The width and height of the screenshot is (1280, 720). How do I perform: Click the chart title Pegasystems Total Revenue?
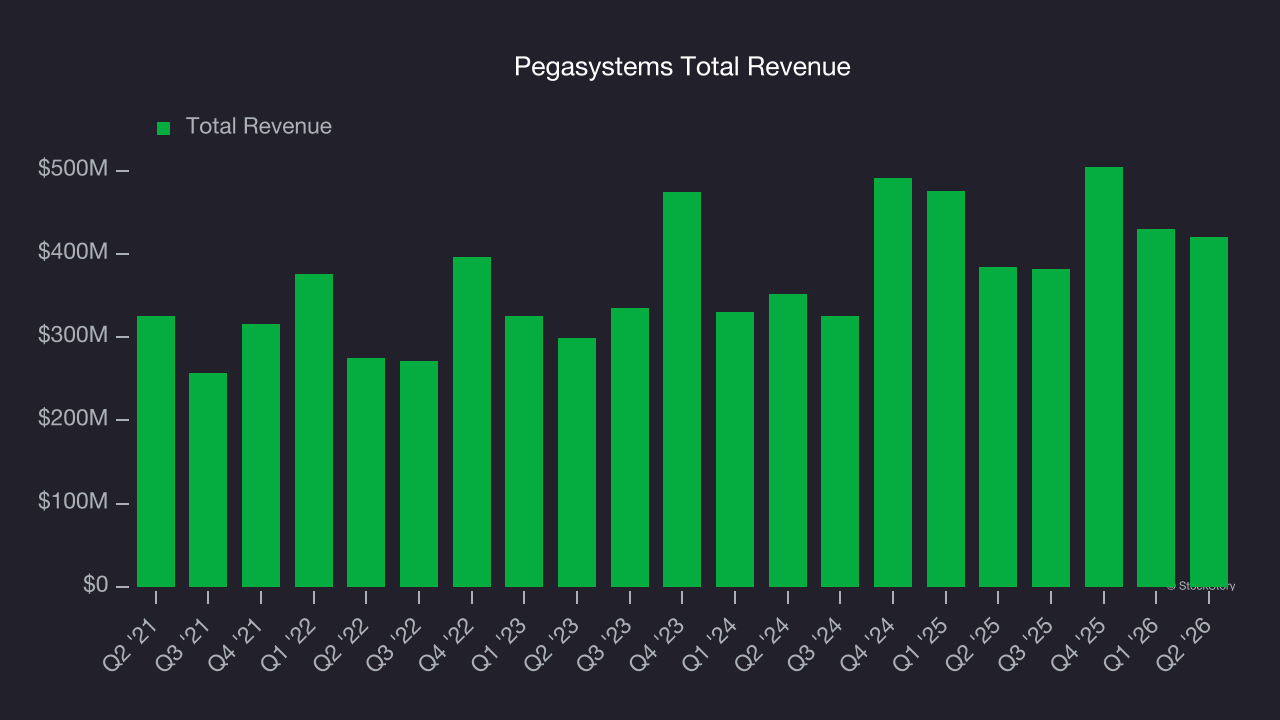[x=682, y=67]
